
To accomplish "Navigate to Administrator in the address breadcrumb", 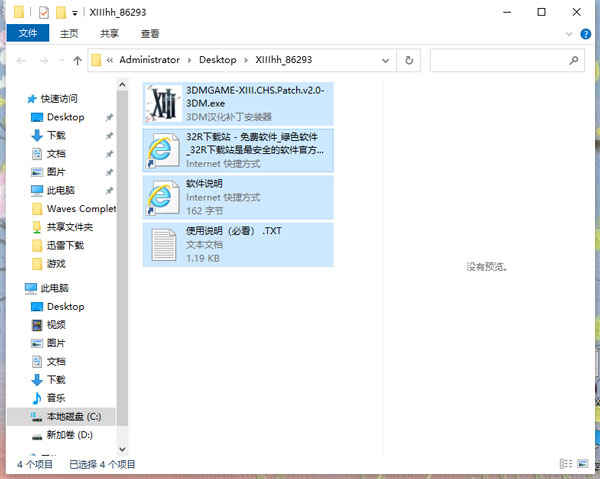I will 149,60.
